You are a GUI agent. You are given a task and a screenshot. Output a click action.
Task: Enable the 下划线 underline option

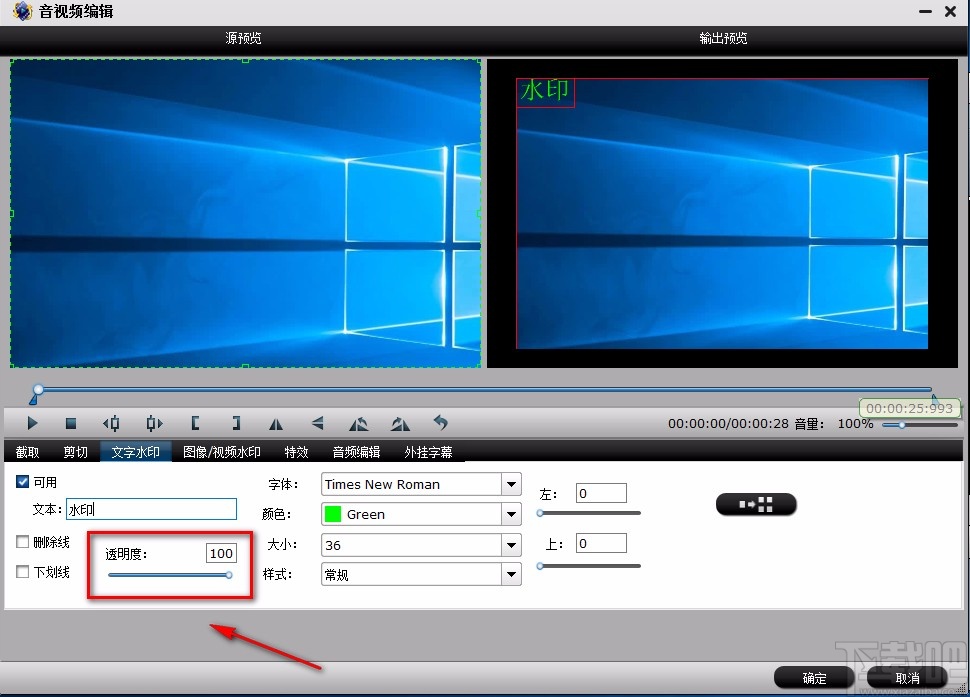22,571
